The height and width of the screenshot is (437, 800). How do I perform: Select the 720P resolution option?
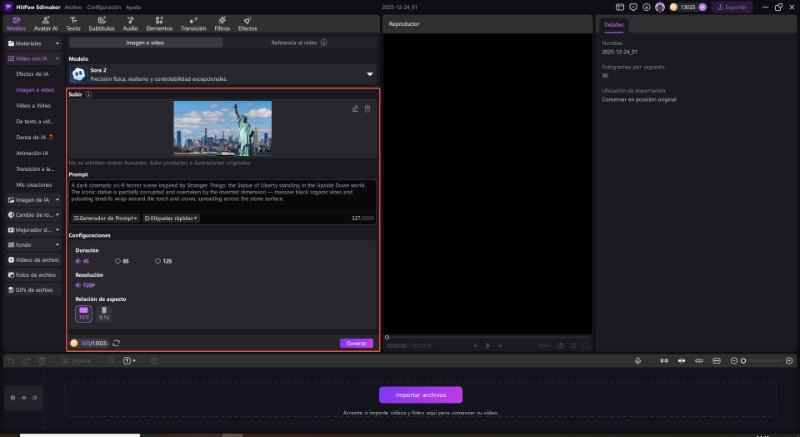click(x=85, y=285)
